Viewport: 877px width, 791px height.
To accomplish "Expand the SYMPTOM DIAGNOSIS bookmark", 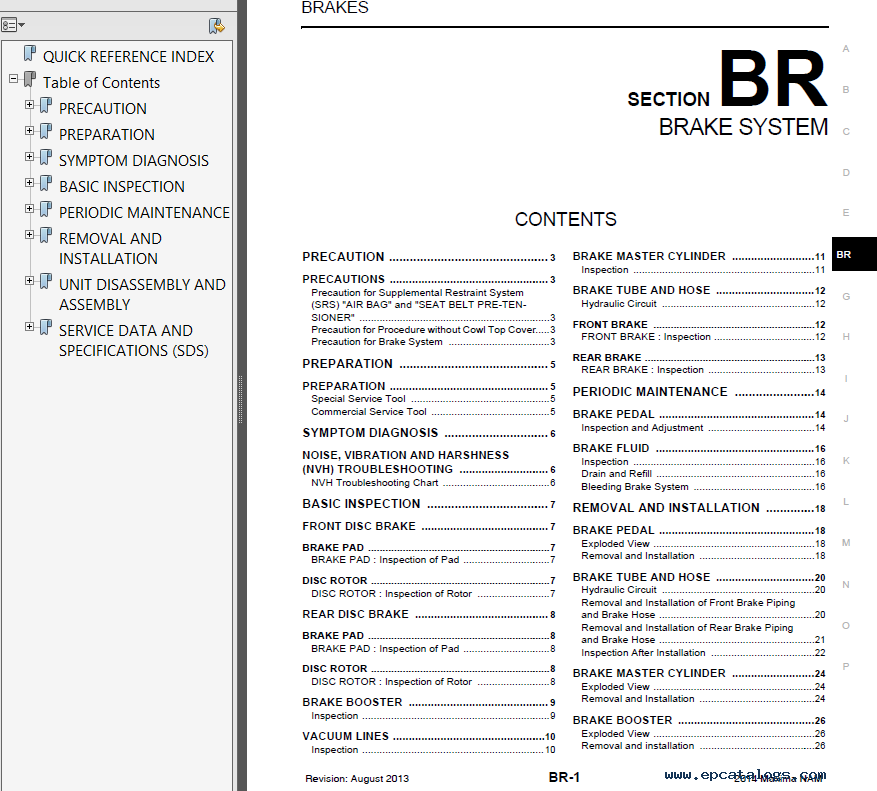I will 29,157.
